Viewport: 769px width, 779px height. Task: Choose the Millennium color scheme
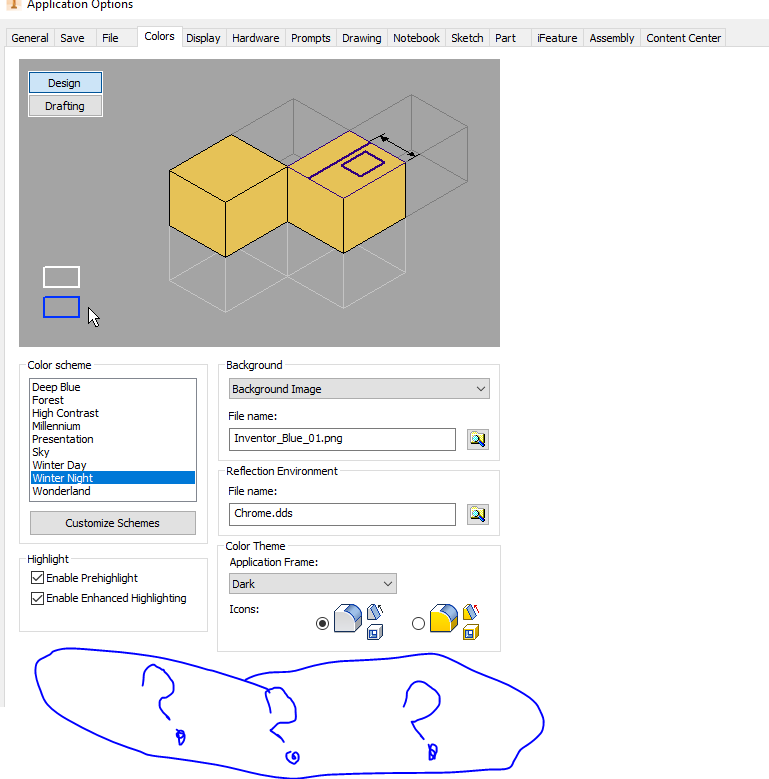113,426
